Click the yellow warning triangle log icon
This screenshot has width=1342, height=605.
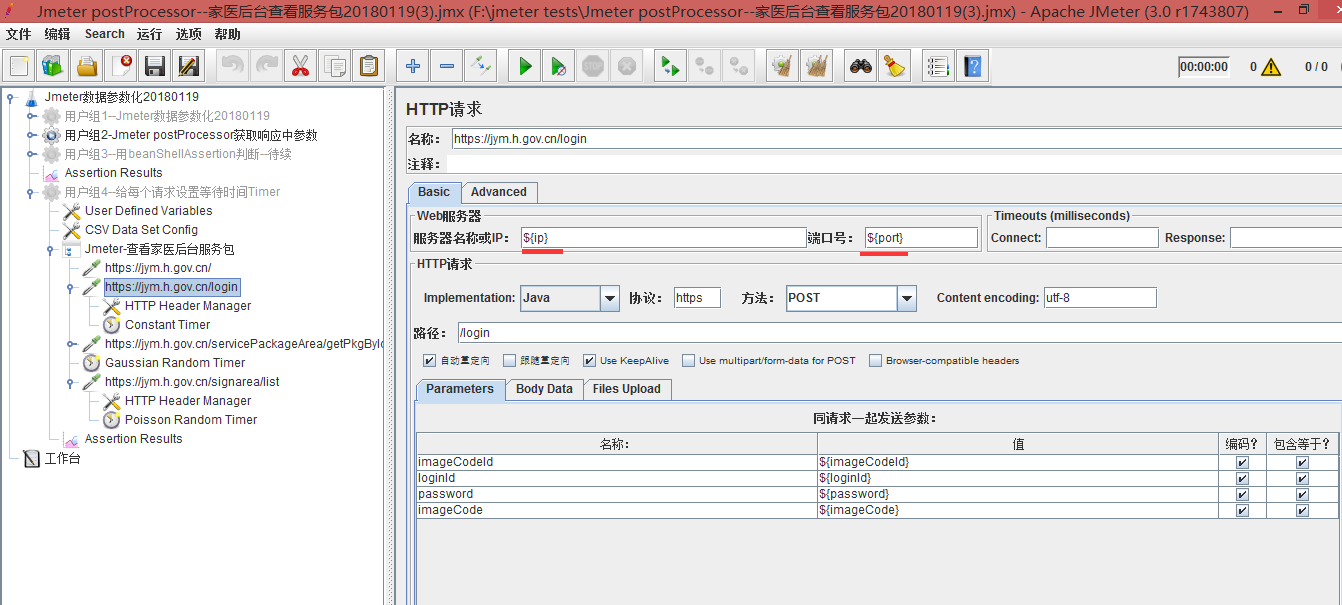[1270, 67]
